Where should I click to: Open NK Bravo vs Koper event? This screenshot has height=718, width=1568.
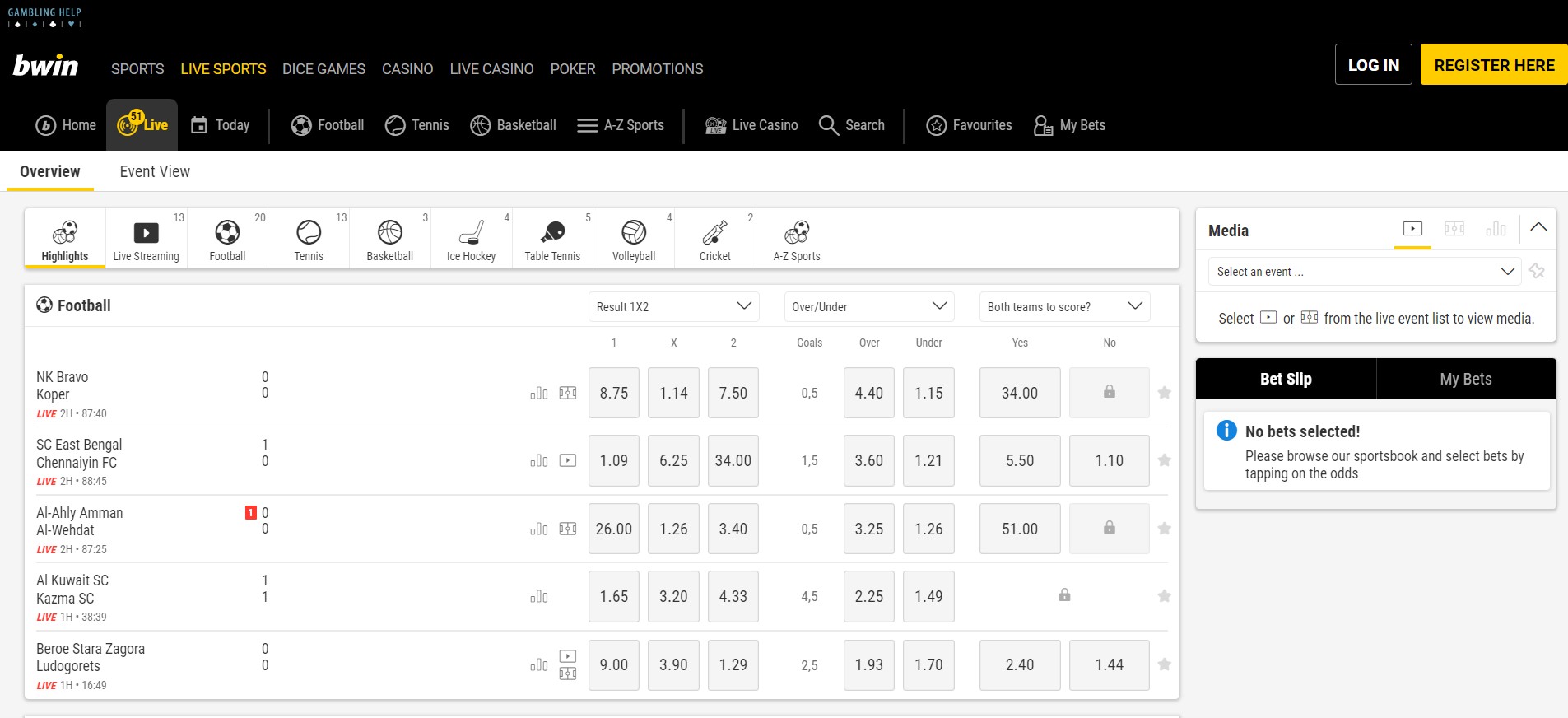(63, 385)
